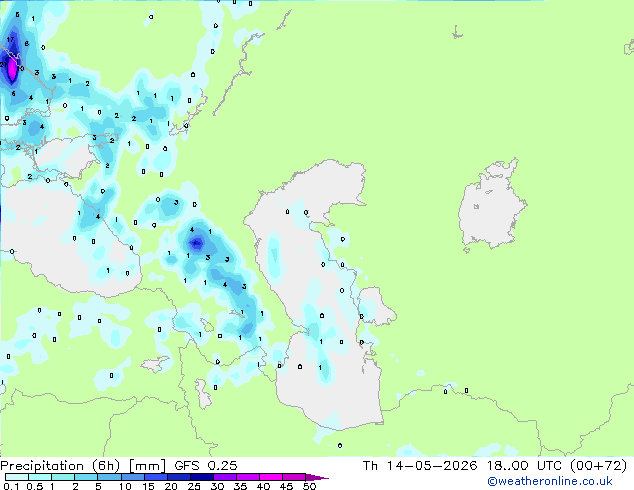The height and width of the screenshot is (490, 634).
Task: Select the 20–25 mm legend swatch
Action: pyautogui.click(x=179, y=477)
